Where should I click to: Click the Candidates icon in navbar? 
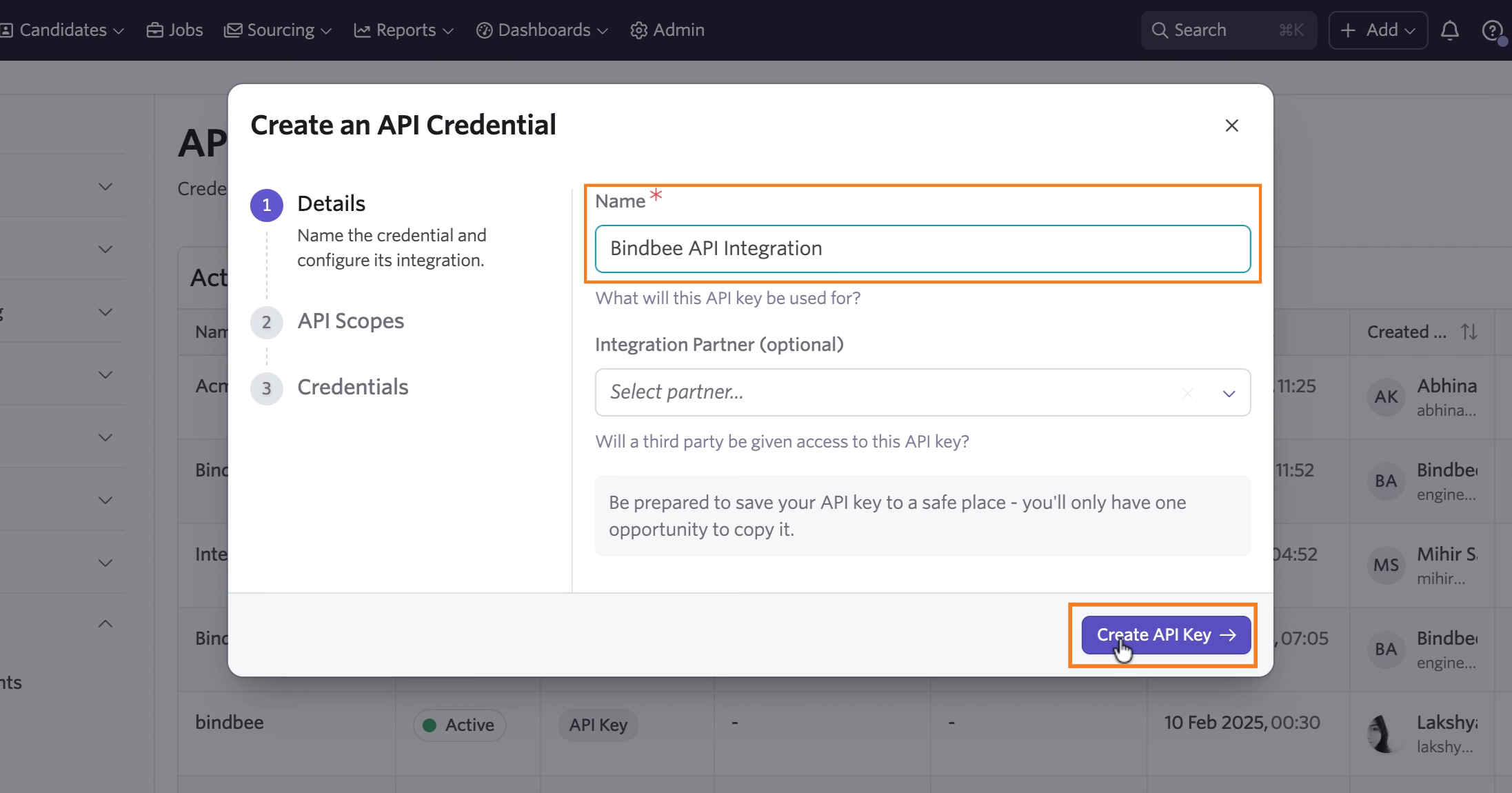coord(6,30)
